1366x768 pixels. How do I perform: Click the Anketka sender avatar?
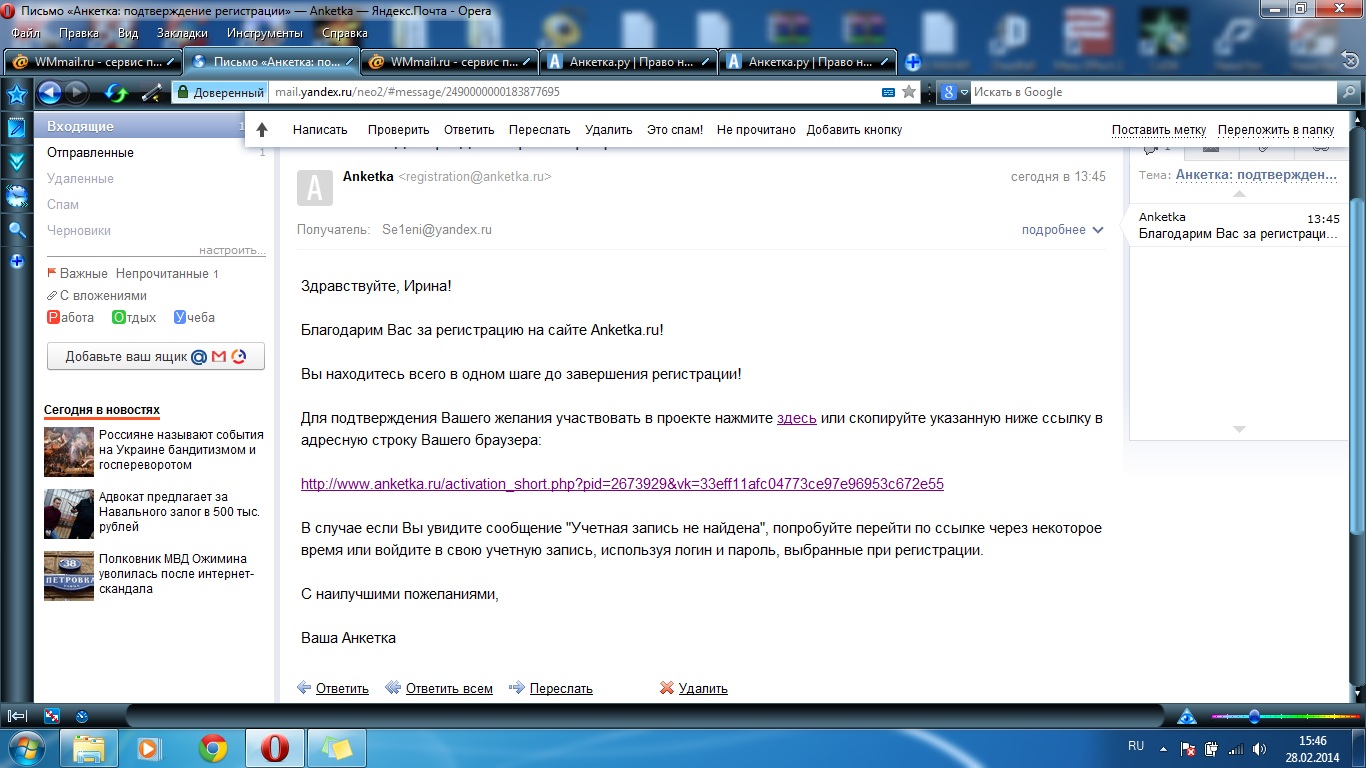click(x=315, y=187)
